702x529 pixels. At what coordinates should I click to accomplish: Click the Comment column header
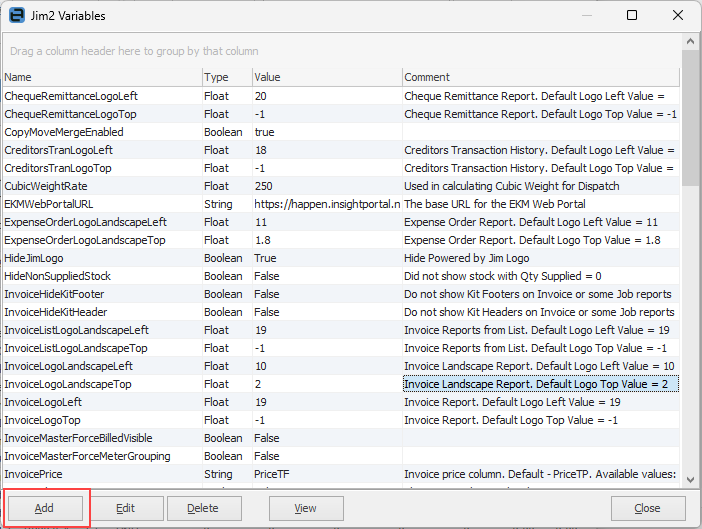click(540, 77)
